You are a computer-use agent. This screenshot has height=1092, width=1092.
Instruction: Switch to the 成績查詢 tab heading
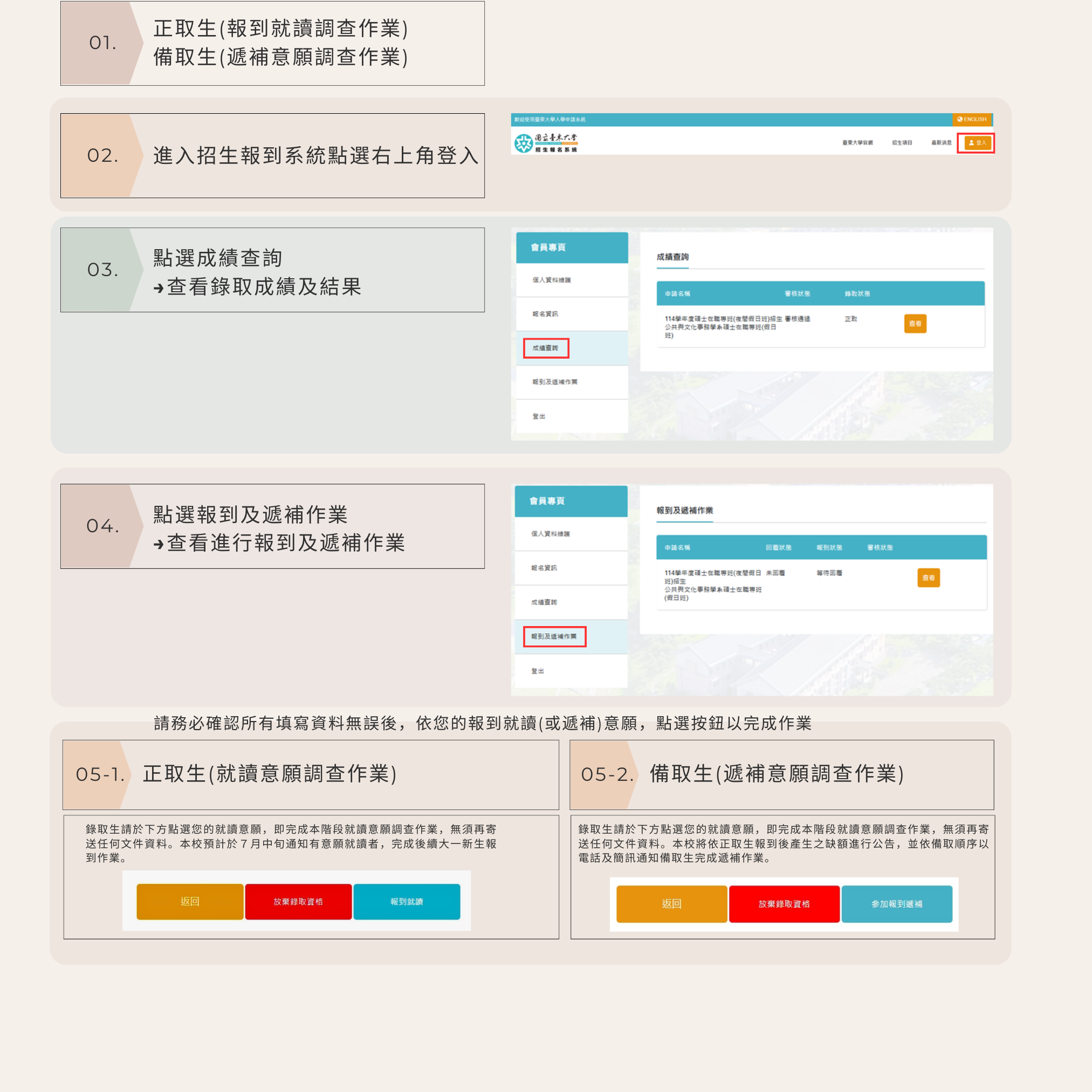point(672,257)
